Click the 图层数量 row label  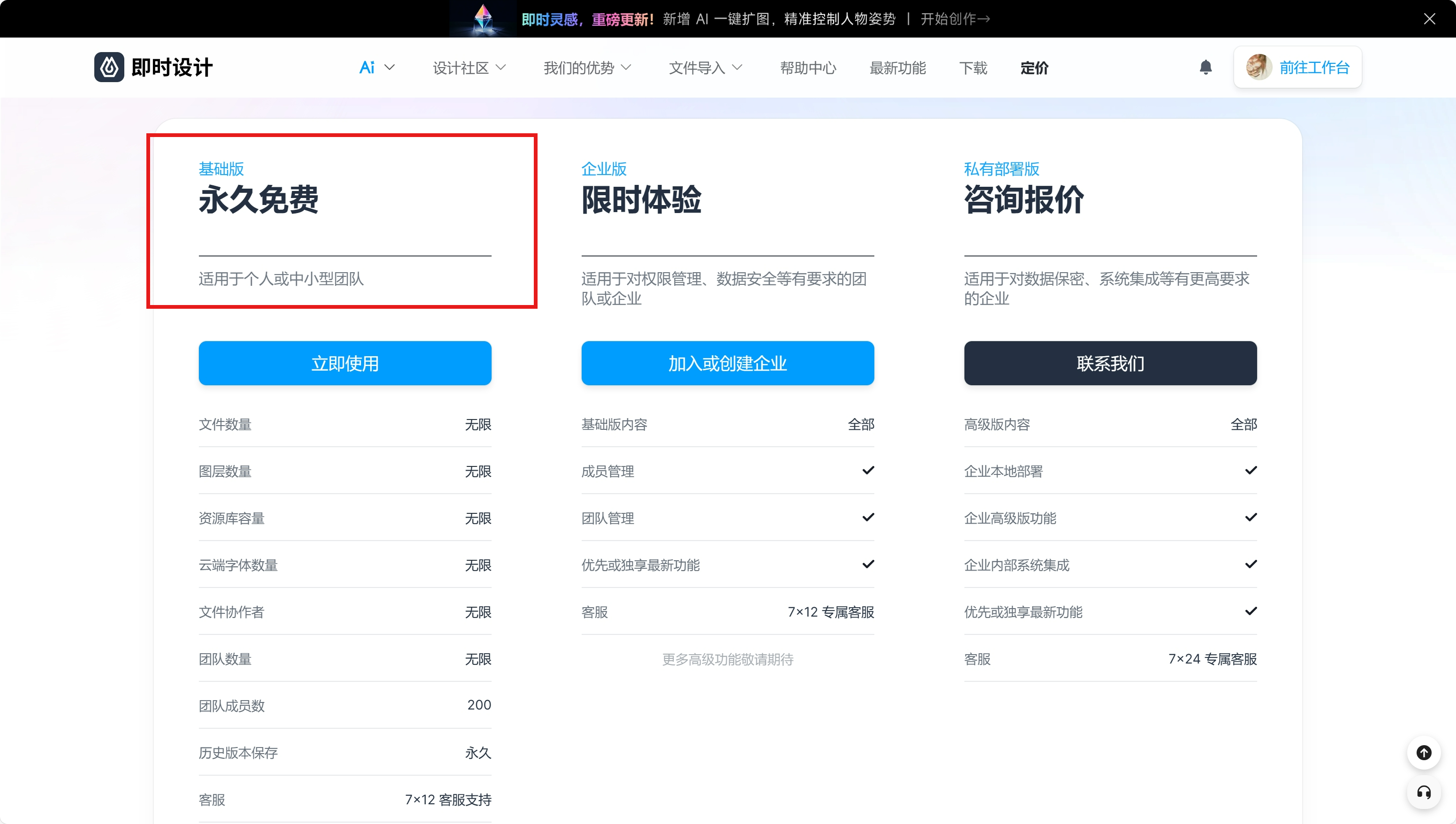[225, 472]
